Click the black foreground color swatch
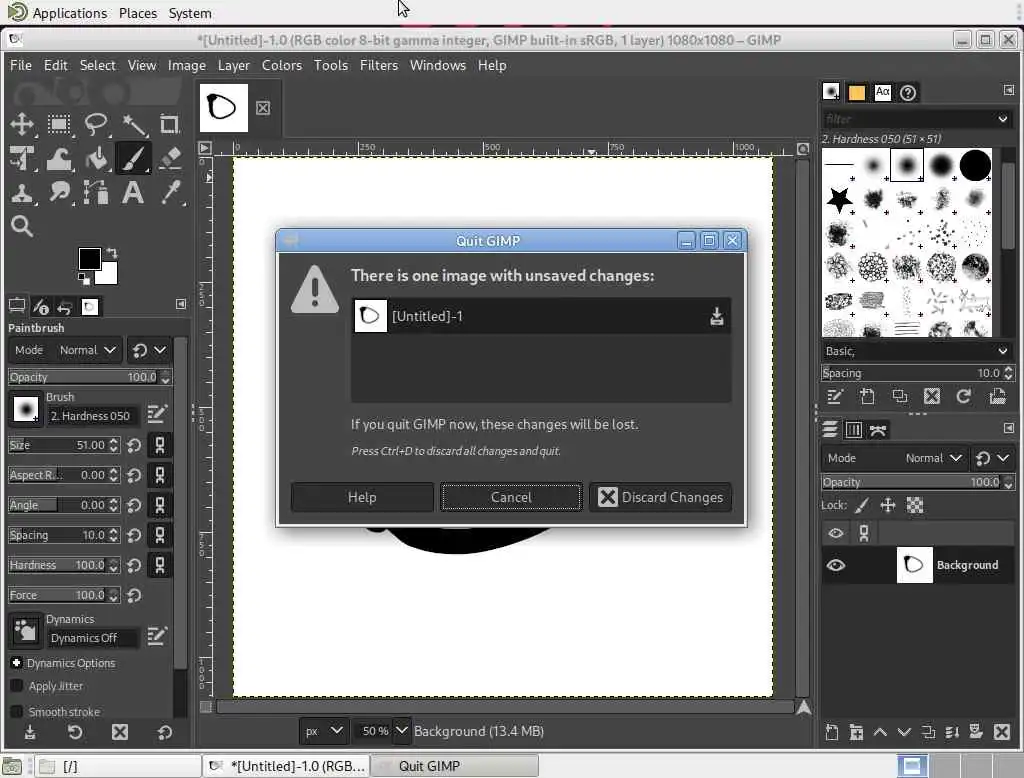1024x778 pixels. [89, 259]
